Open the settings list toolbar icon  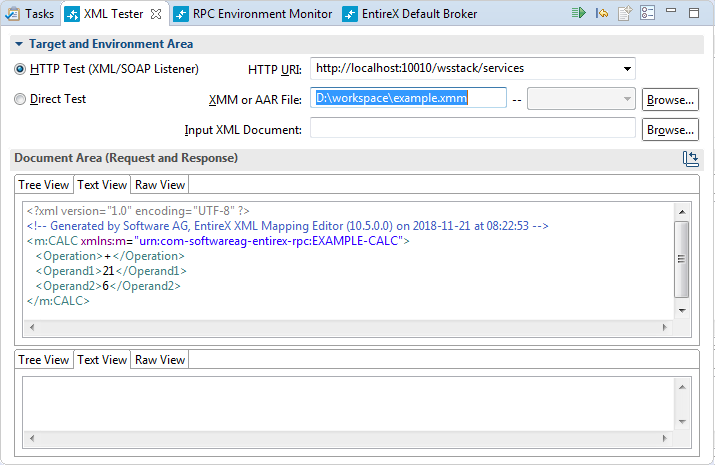tap(648, 13)
